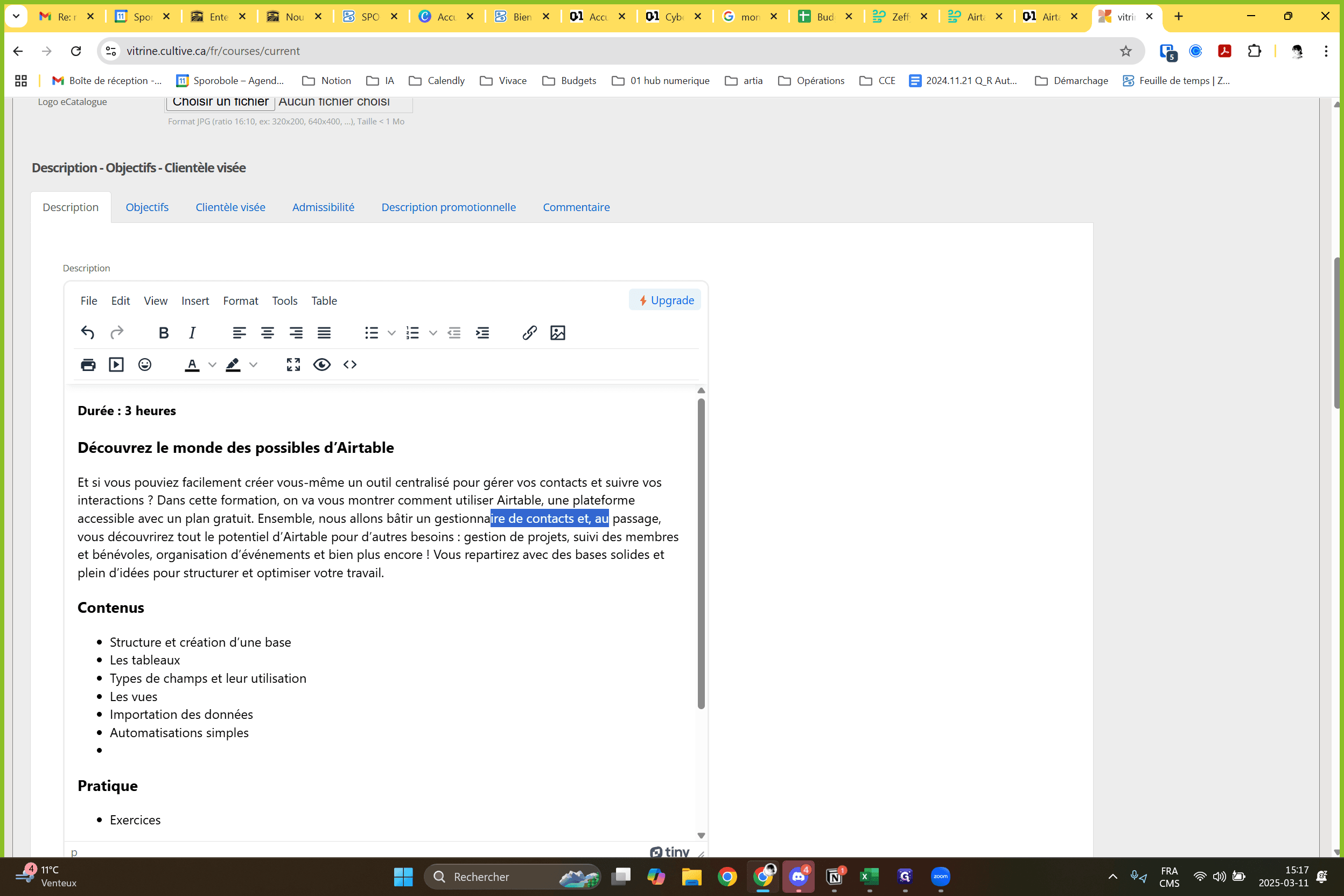
Task: Switch editor to fullscreen mode
Action: (x=293, y=365)
